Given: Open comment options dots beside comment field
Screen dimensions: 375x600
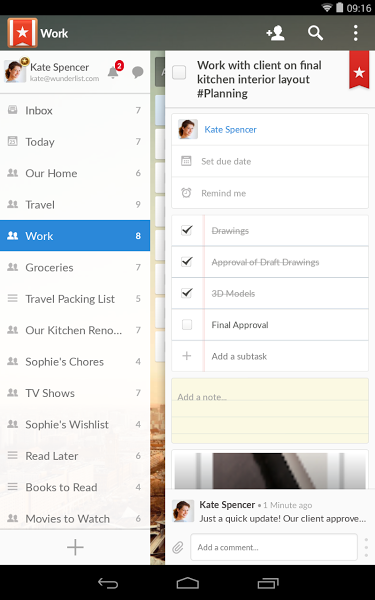Looking at the screenshot, I should click(366, 547).
